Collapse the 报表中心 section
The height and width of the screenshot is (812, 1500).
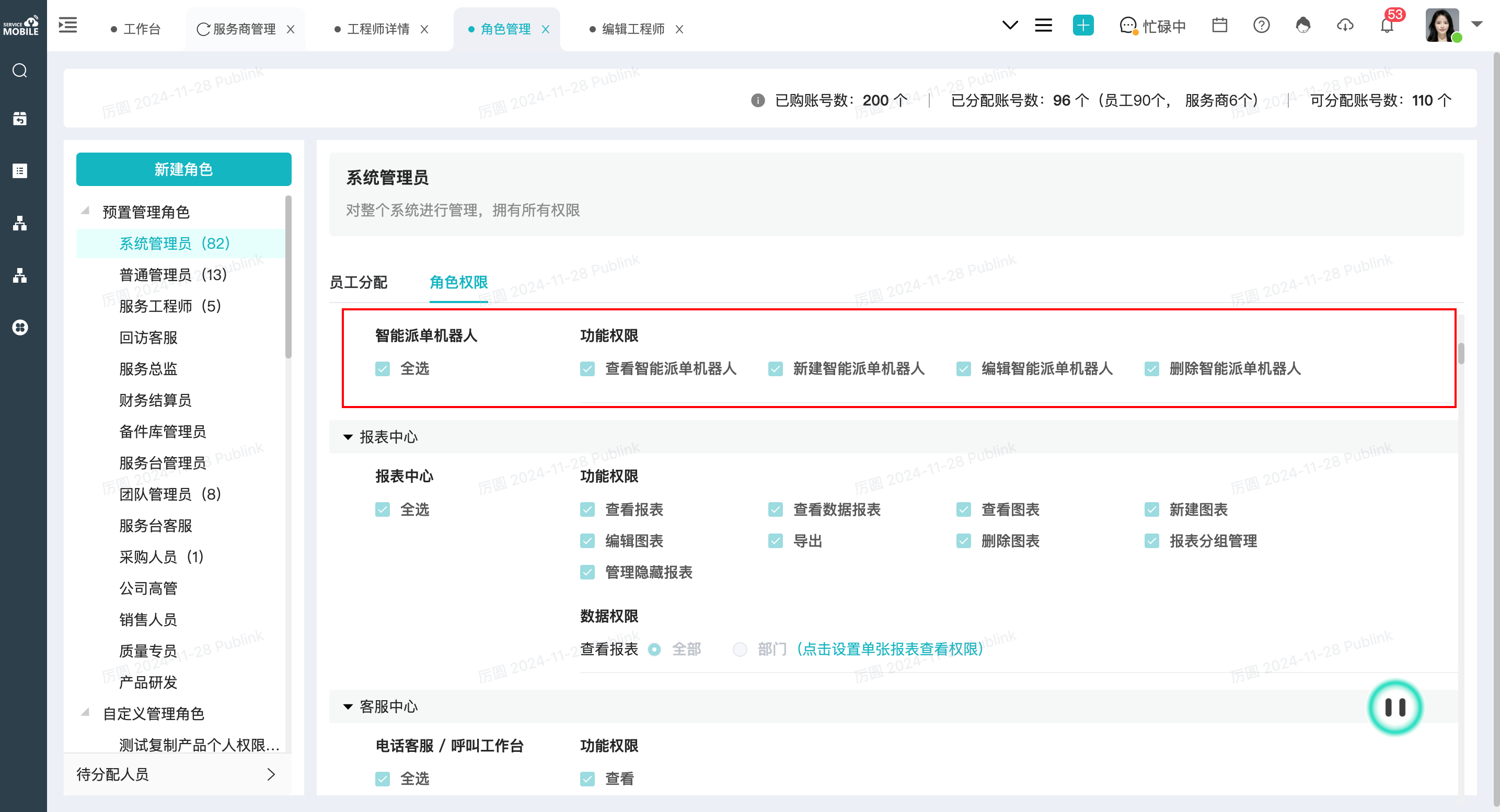click(348, 437)
